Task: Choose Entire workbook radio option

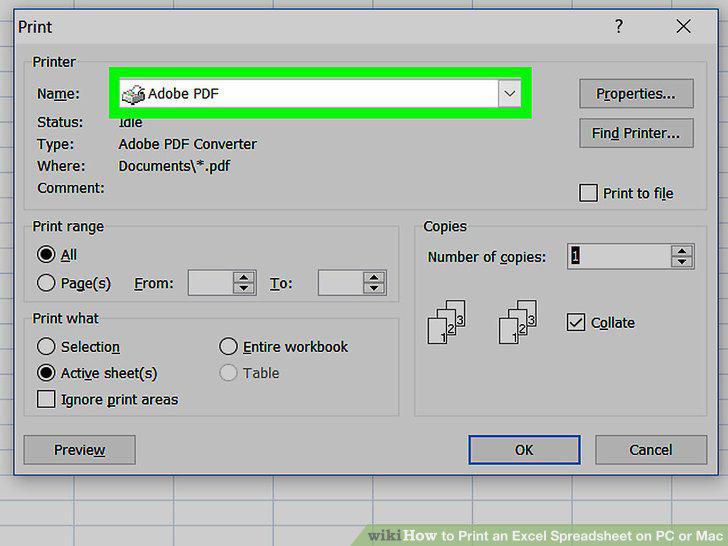Action: pos(228,346)
